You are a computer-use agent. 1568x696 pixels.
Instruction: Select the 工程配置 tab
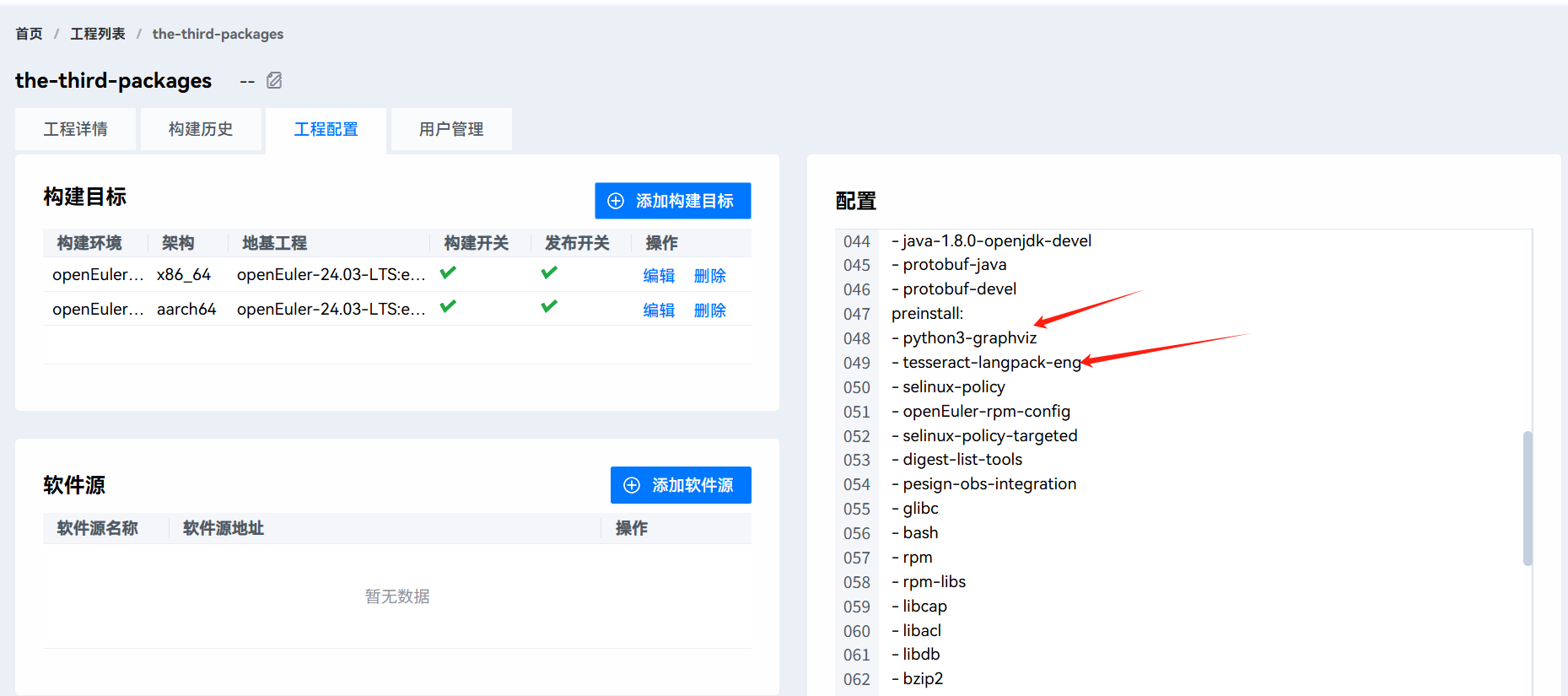coord(326,129)
